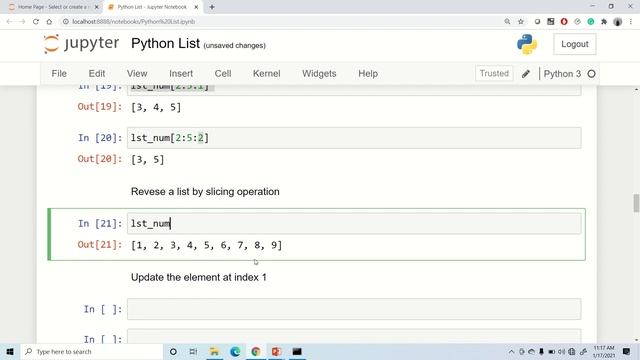Click the taskbar clock showing 11:17 AM

(x=604, y=351)
